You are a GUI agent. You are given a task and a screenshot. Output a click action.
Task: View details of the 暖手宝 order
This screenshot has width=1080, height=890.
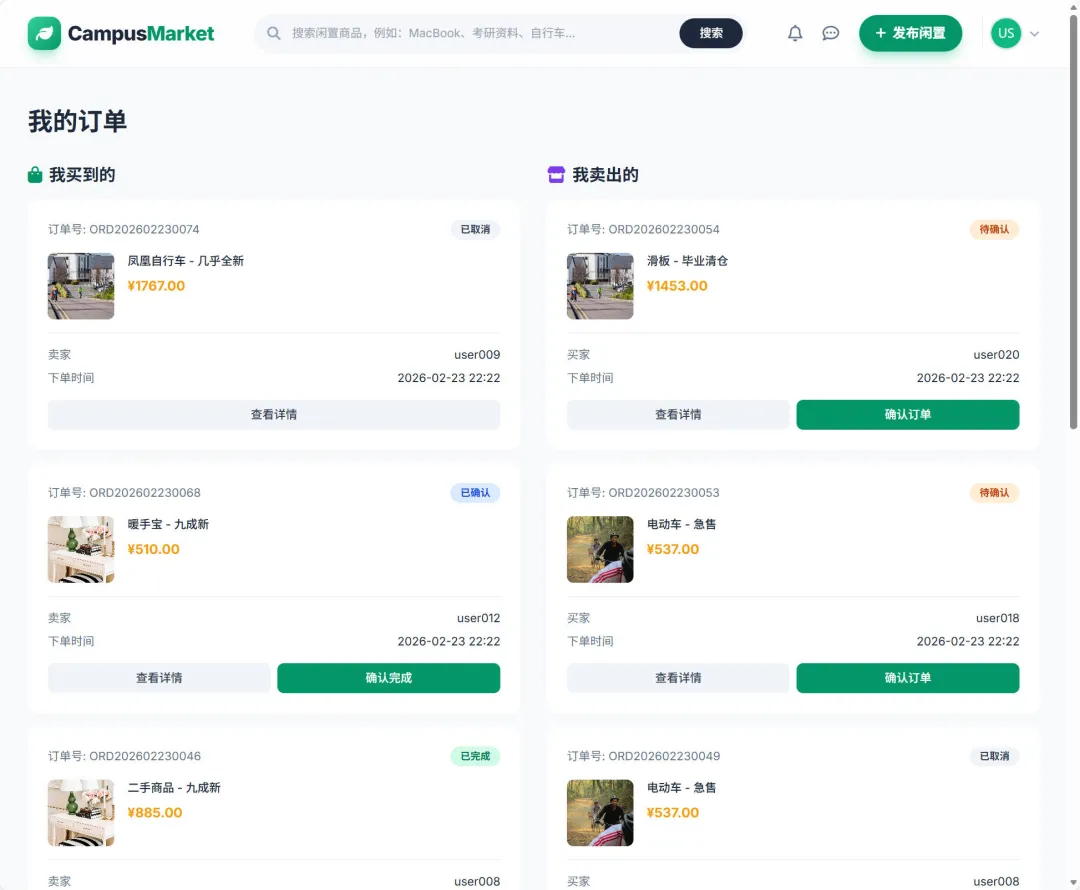pyautogui.click(x=159, y=678)
